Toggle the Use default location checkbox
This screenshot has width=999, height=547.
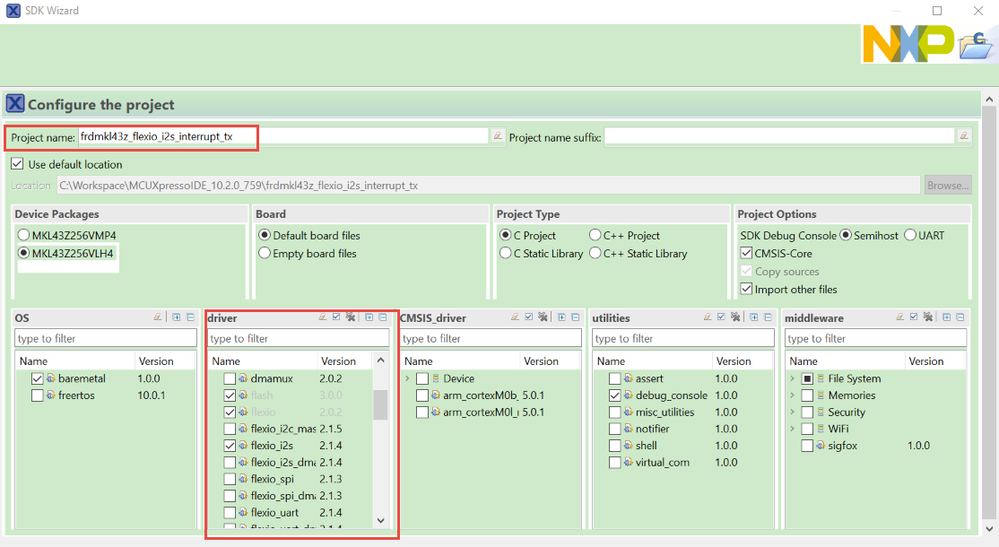click(x=17, y=164)
